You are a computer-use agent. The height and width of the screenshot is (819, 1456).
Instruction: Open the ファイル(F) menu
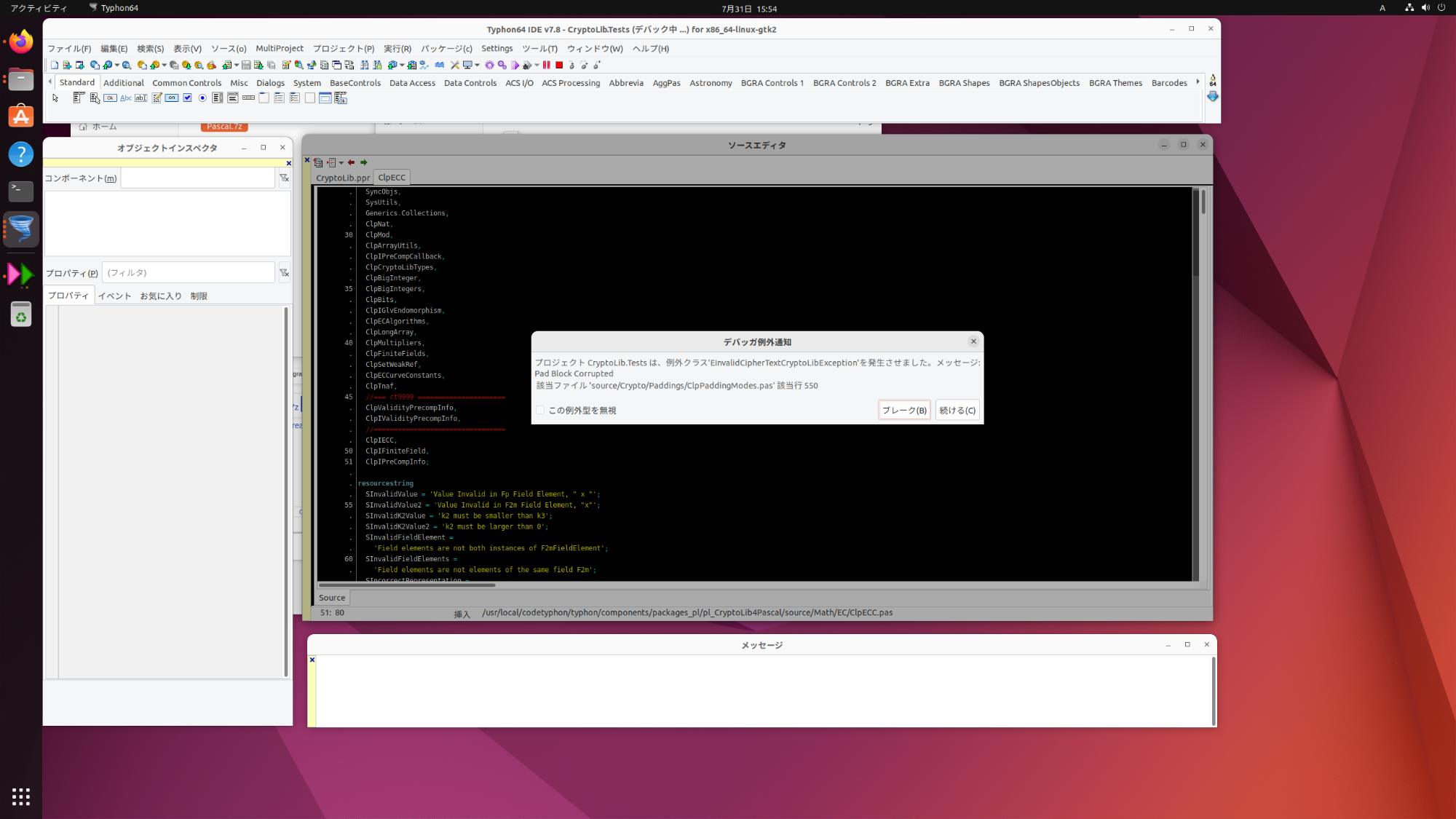click(x=69, y=49)
